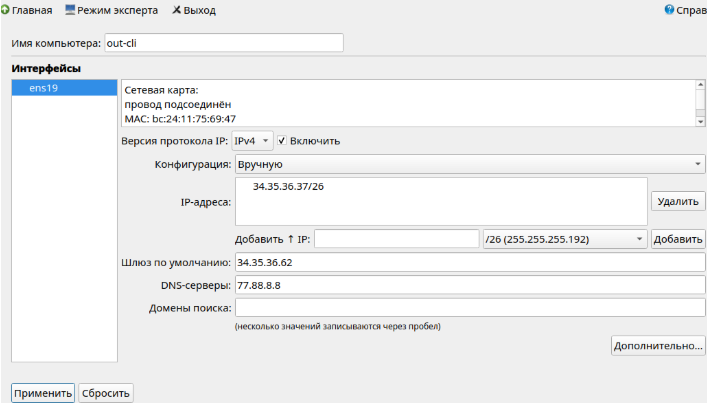Open the Справка help icon
This screenshot has height=403, width=707.
[x=669, y=10]
